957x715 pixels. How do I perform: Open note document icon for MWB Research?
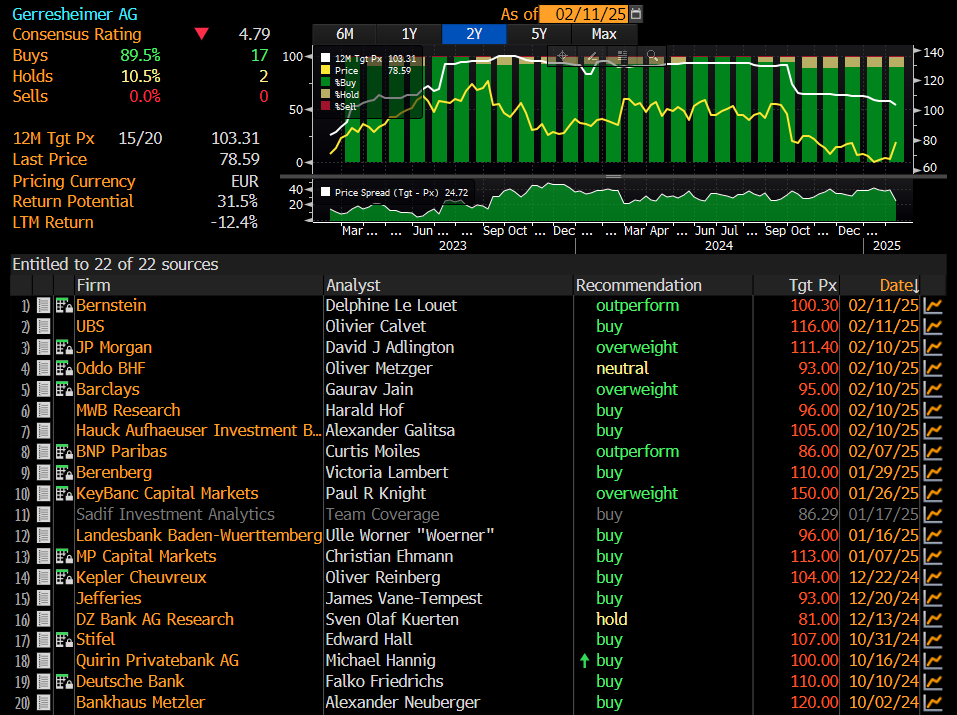pos(43,410)
